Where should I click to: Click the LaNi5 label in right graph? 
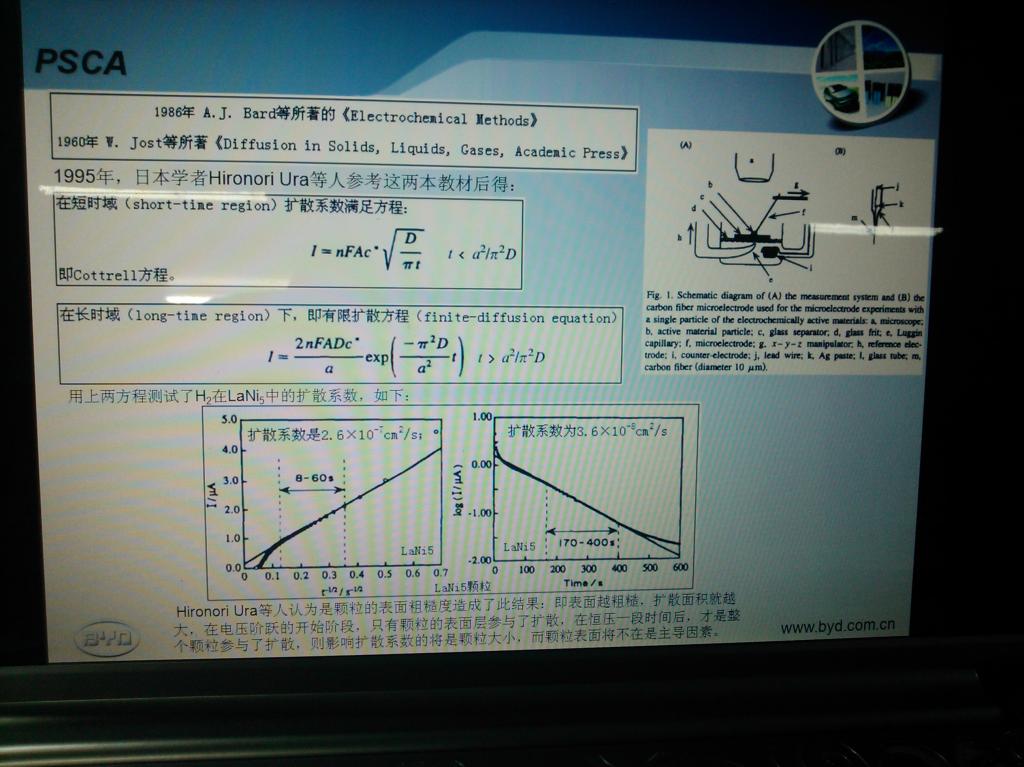pos(519,546)
